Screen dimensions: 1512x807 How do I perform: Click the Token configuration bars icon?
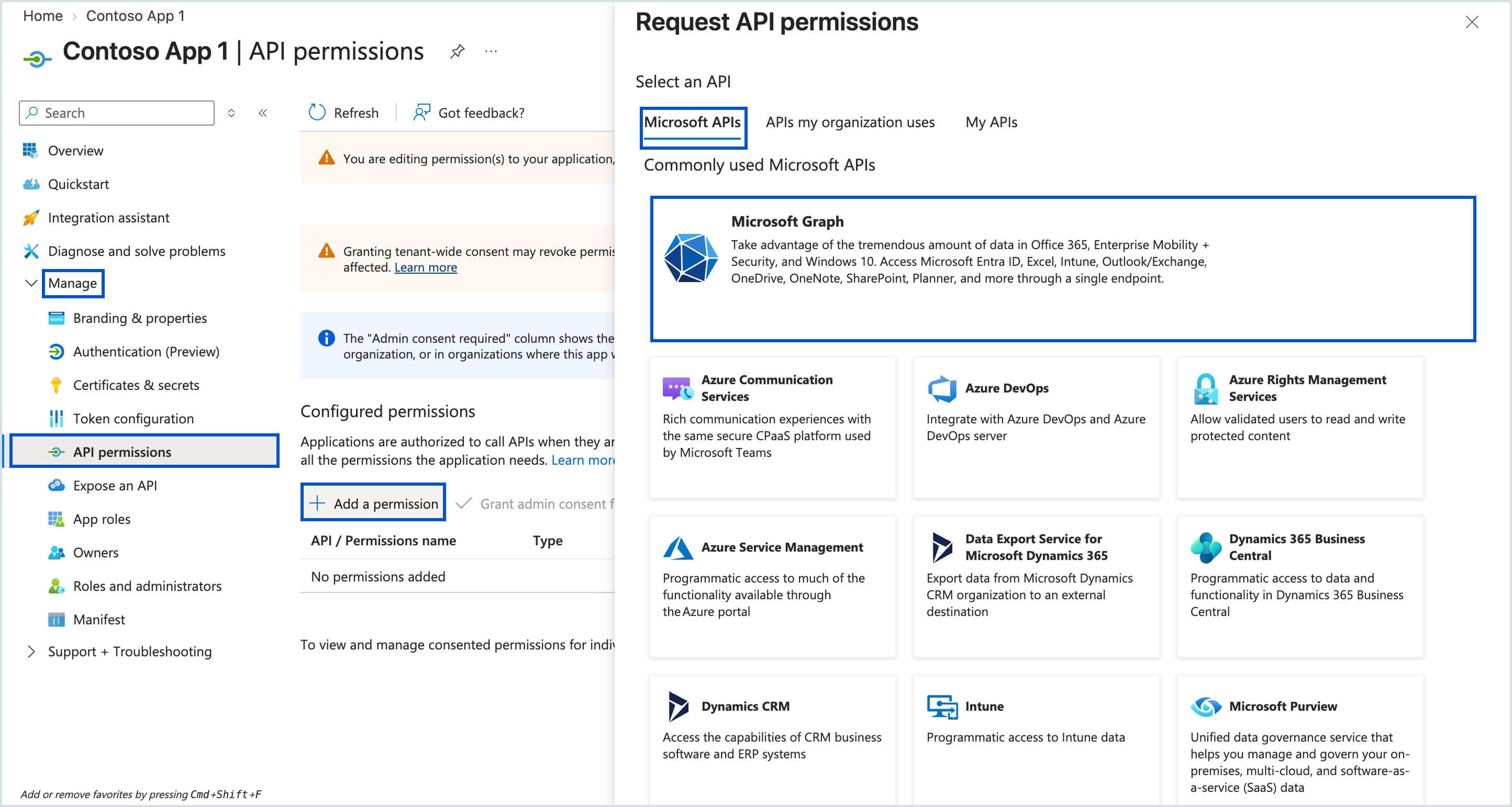coord(56,419)
